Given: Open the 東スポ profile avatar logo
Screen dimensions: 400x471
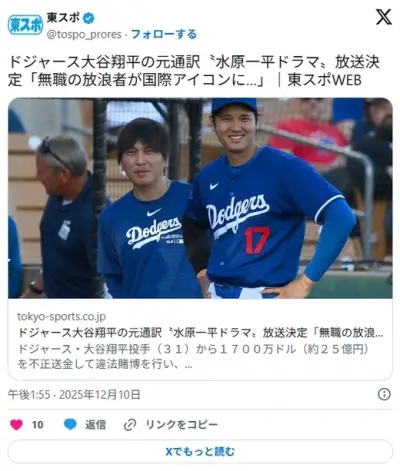Looking at the screenshot, I should coord(25,25).
